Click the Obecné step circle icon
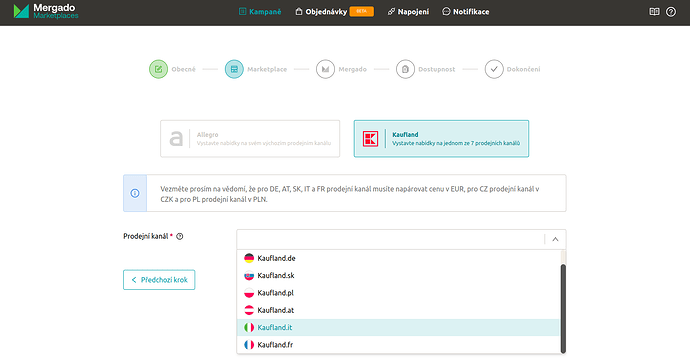This screenshot has width=690, height=362. click(x=158, y=69)
